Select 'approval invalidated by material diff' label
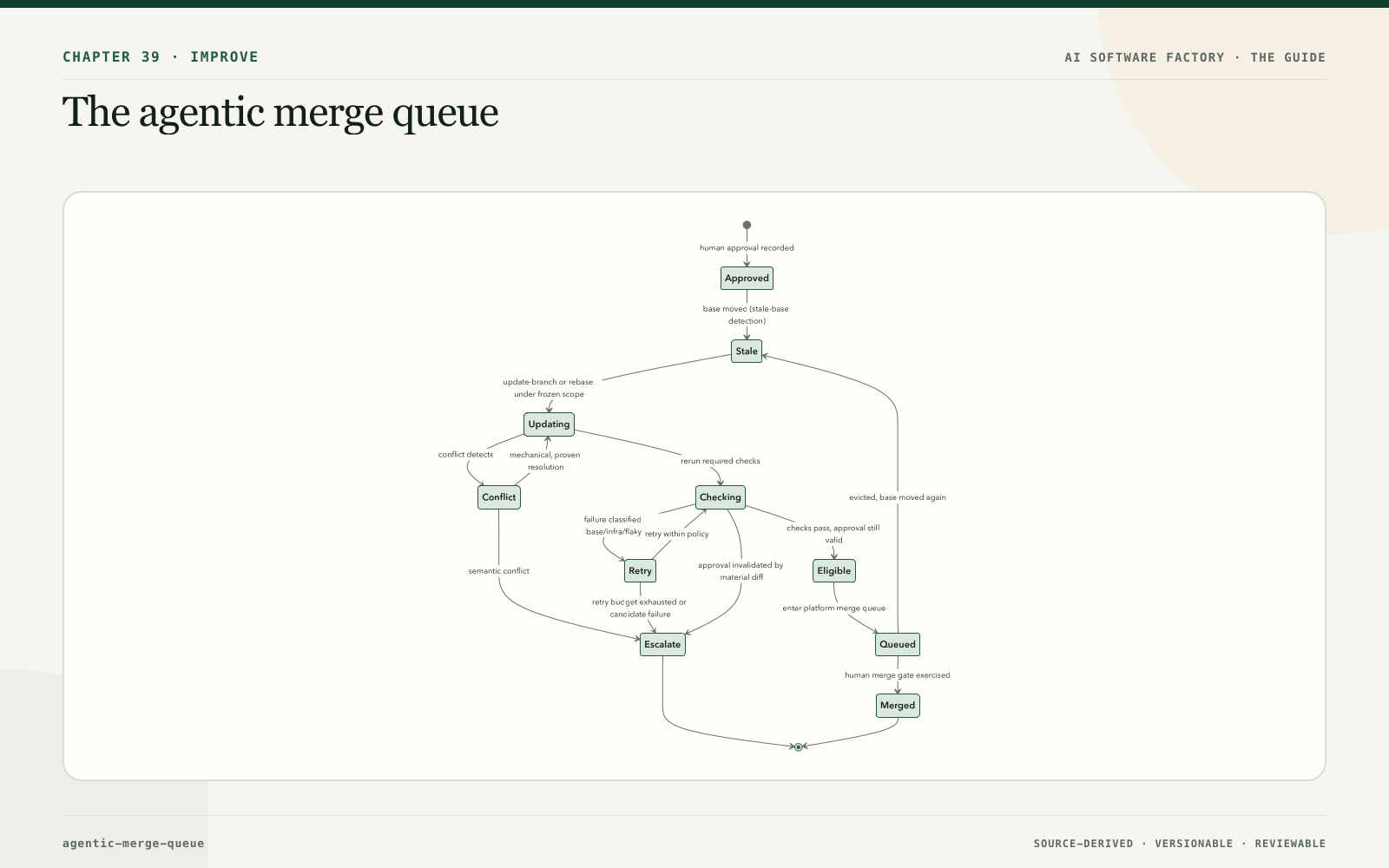The width and height of the screenshot is (1389, 868). tap(741, 571)
